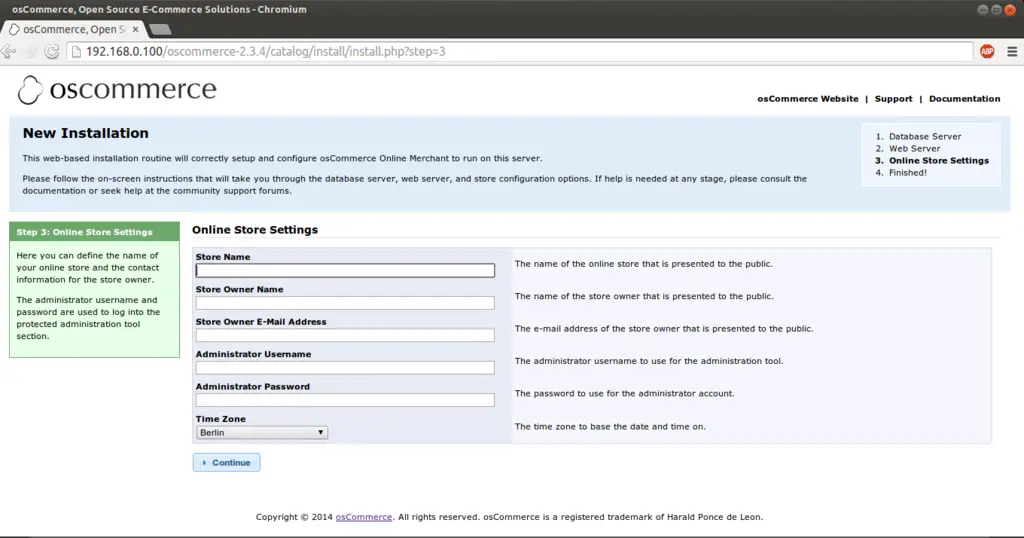Click the address bar URL
Viewport: 1024px width, 538px height.
click(266, 52)
